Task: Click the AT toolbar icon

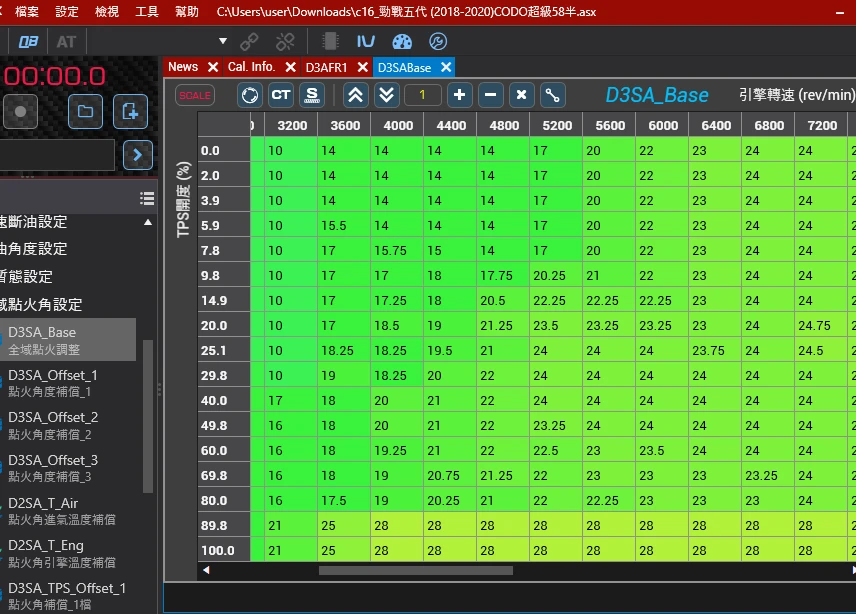Action: (x=66, y=42)
